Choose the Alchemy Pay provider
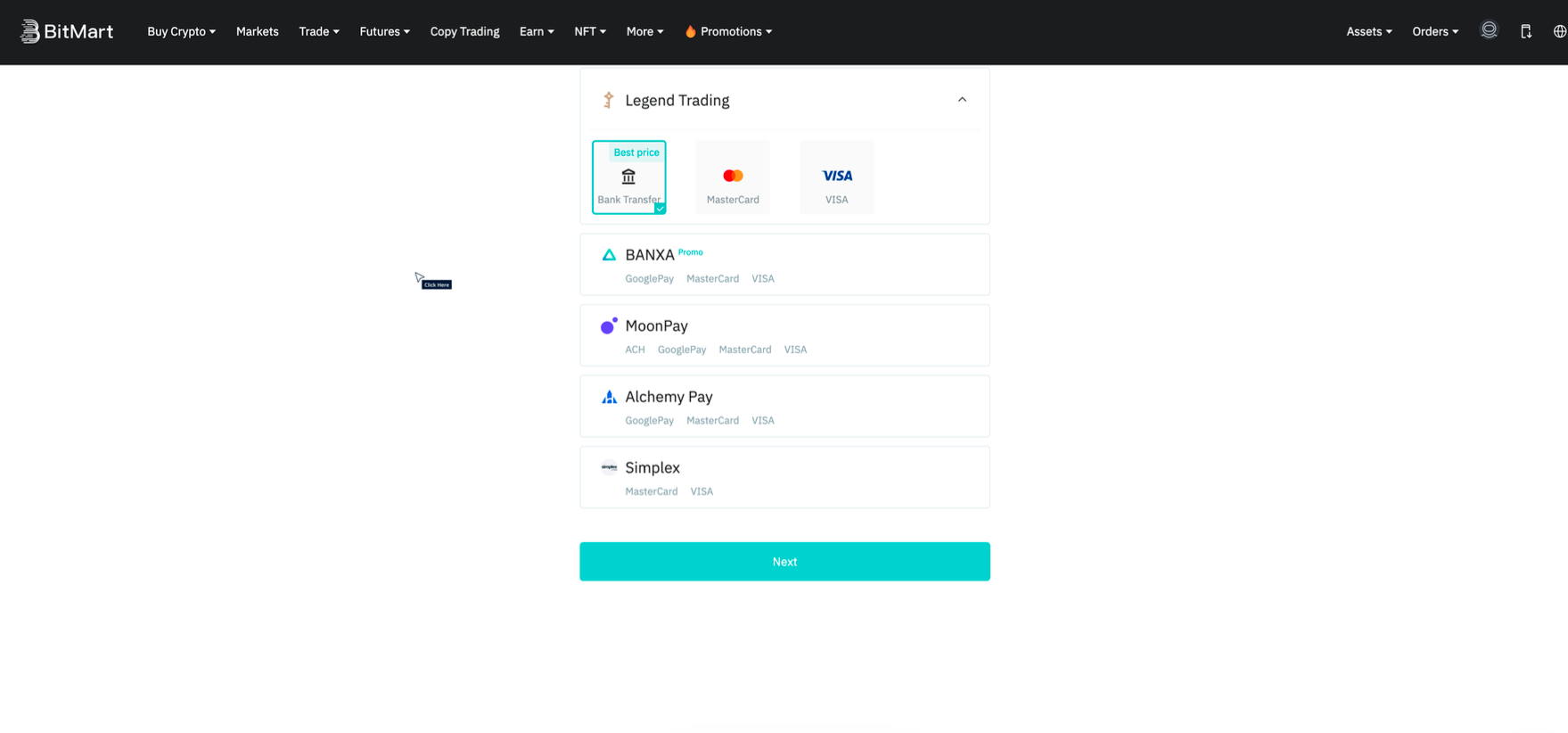1568x733 pixels. point(784,407)
